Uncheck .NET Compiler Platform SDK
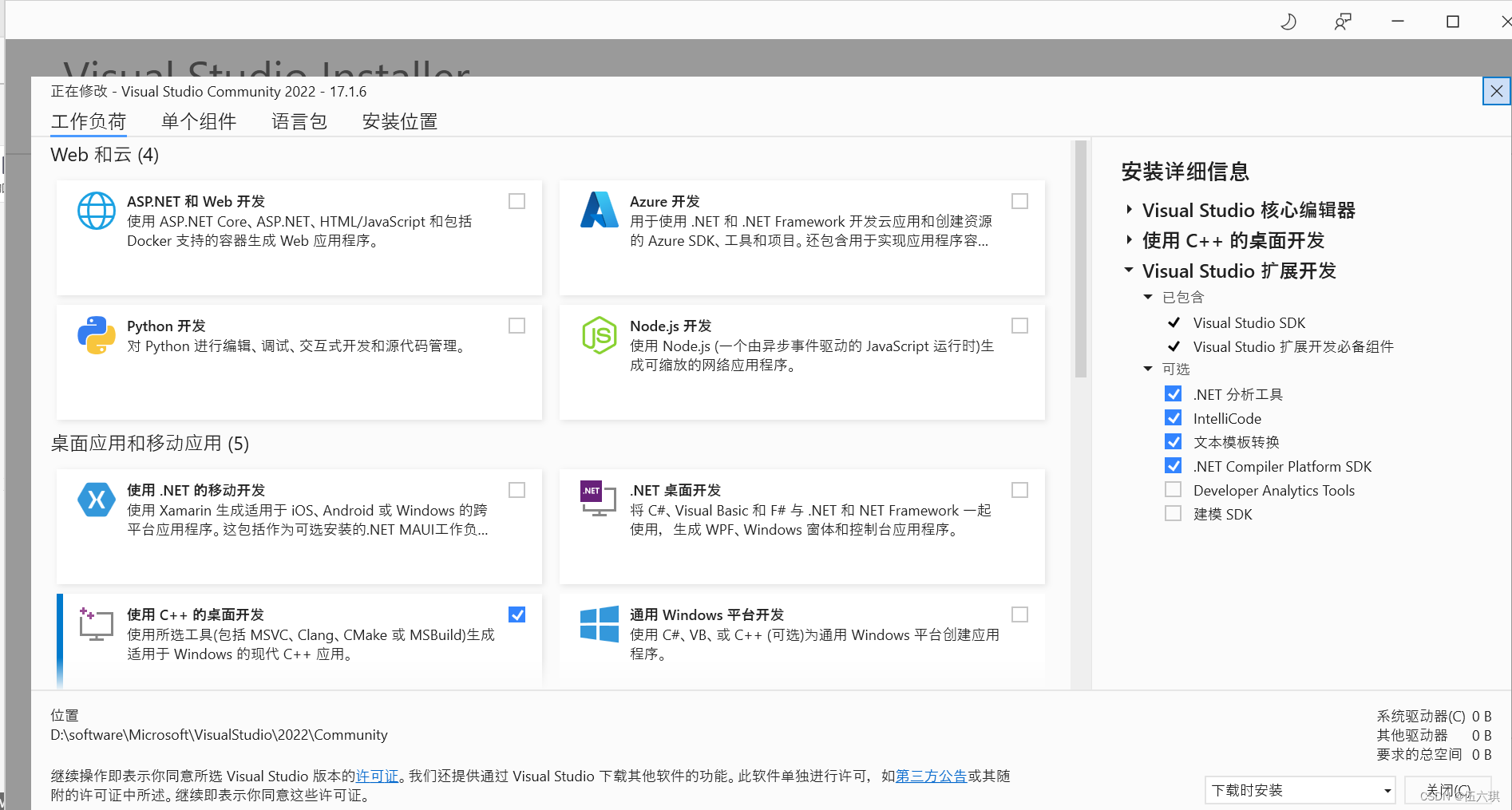Viewport: 1512px width, 810px height. click(1174, 466)
